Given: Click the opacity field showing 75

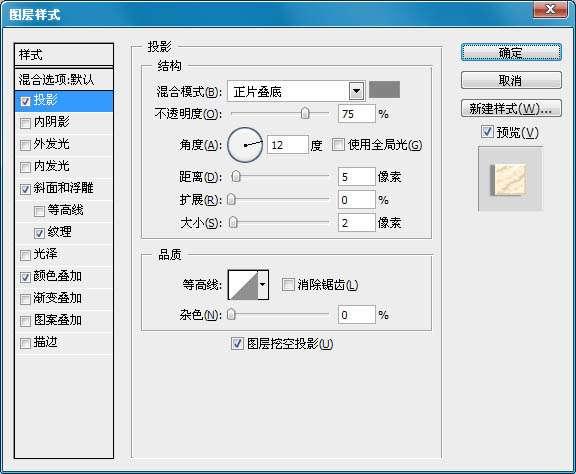Looking at the screenshot, I should 356,114.
